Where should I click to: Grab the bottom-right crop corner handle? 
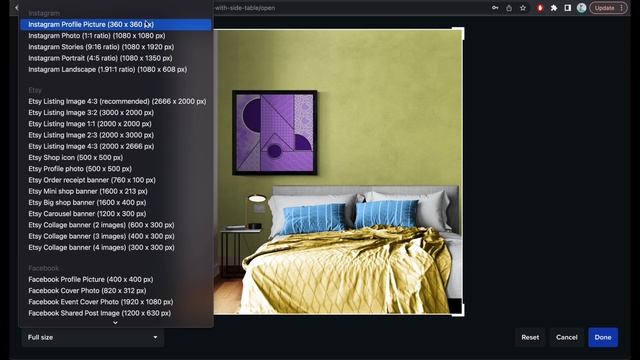459,310
